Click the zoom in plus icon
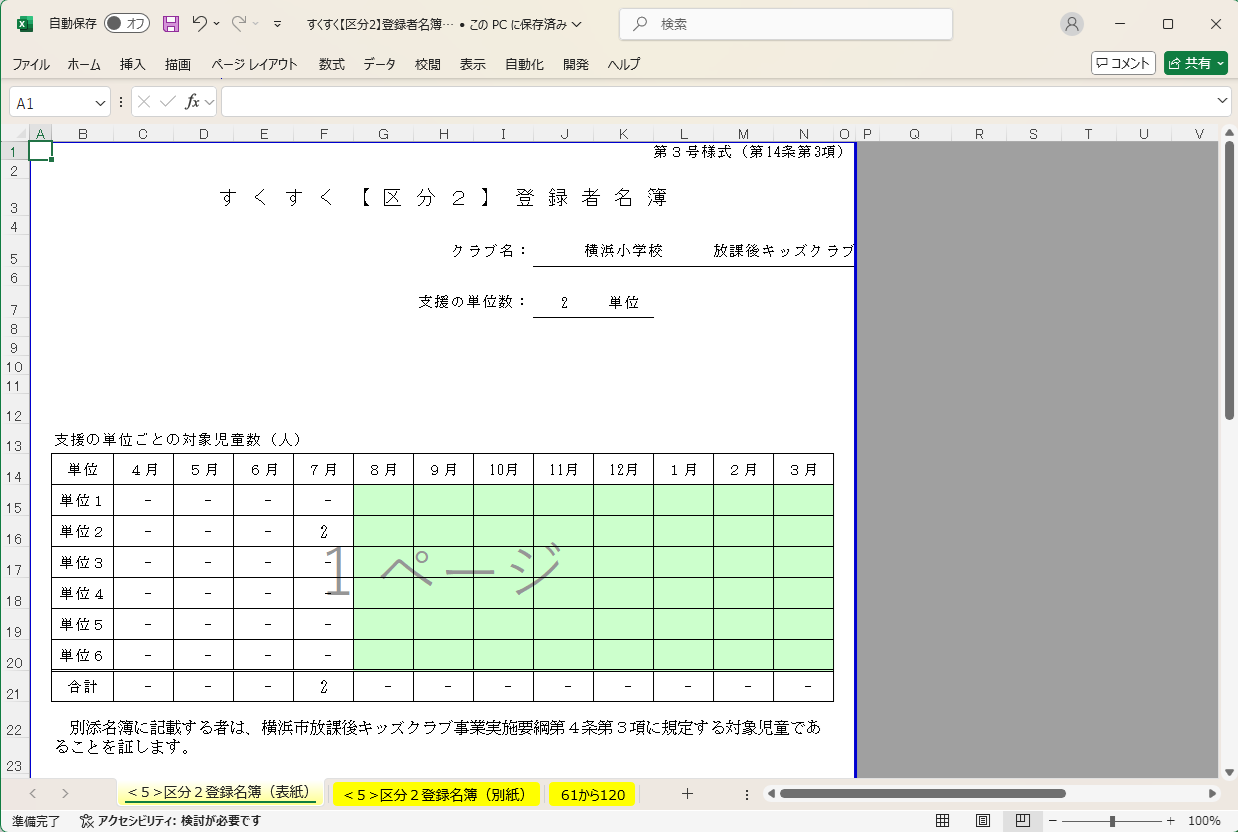This screenshot has width=1238, height=832. (1173, 821)
